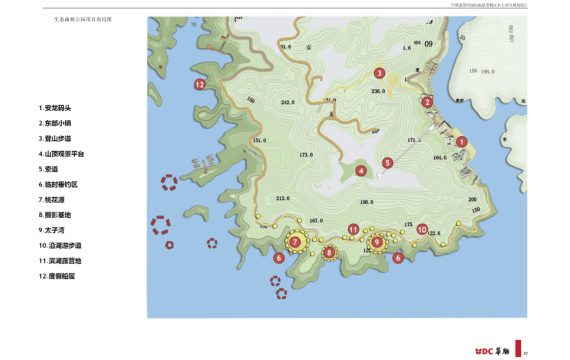Click legend entry 1.安龙码头
570x360 pixels.
[x=55, y=108]
